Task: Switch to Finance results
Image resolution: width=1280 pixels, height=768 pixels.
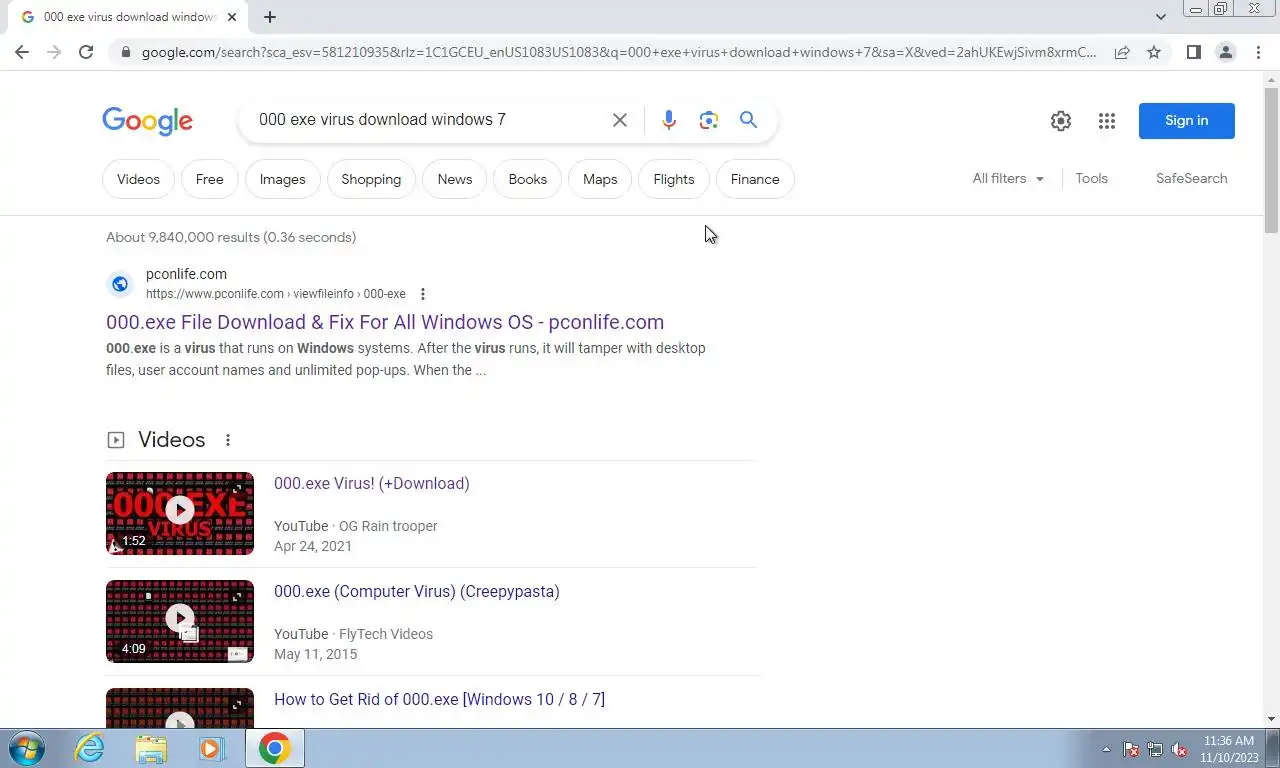Action: point(755,179)
